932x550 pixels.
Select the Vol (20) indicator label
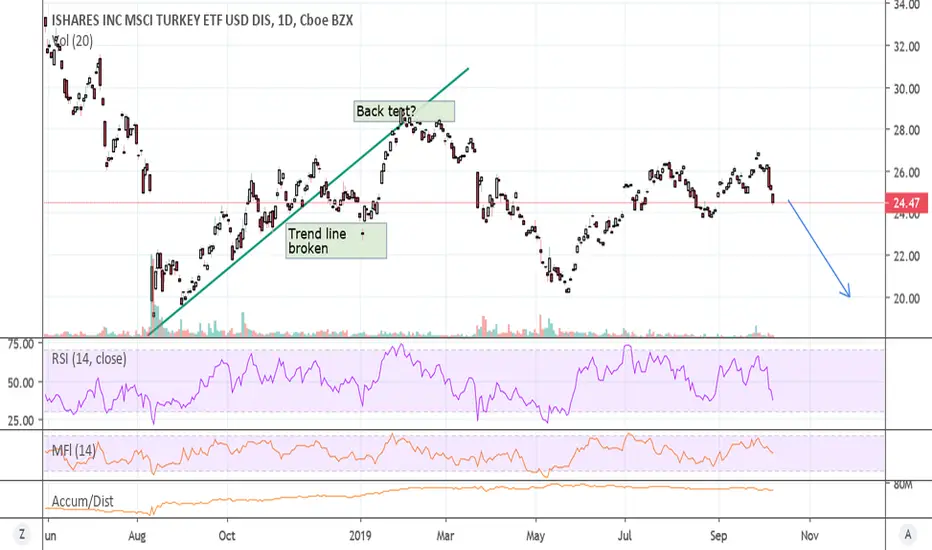coord(73,41)
